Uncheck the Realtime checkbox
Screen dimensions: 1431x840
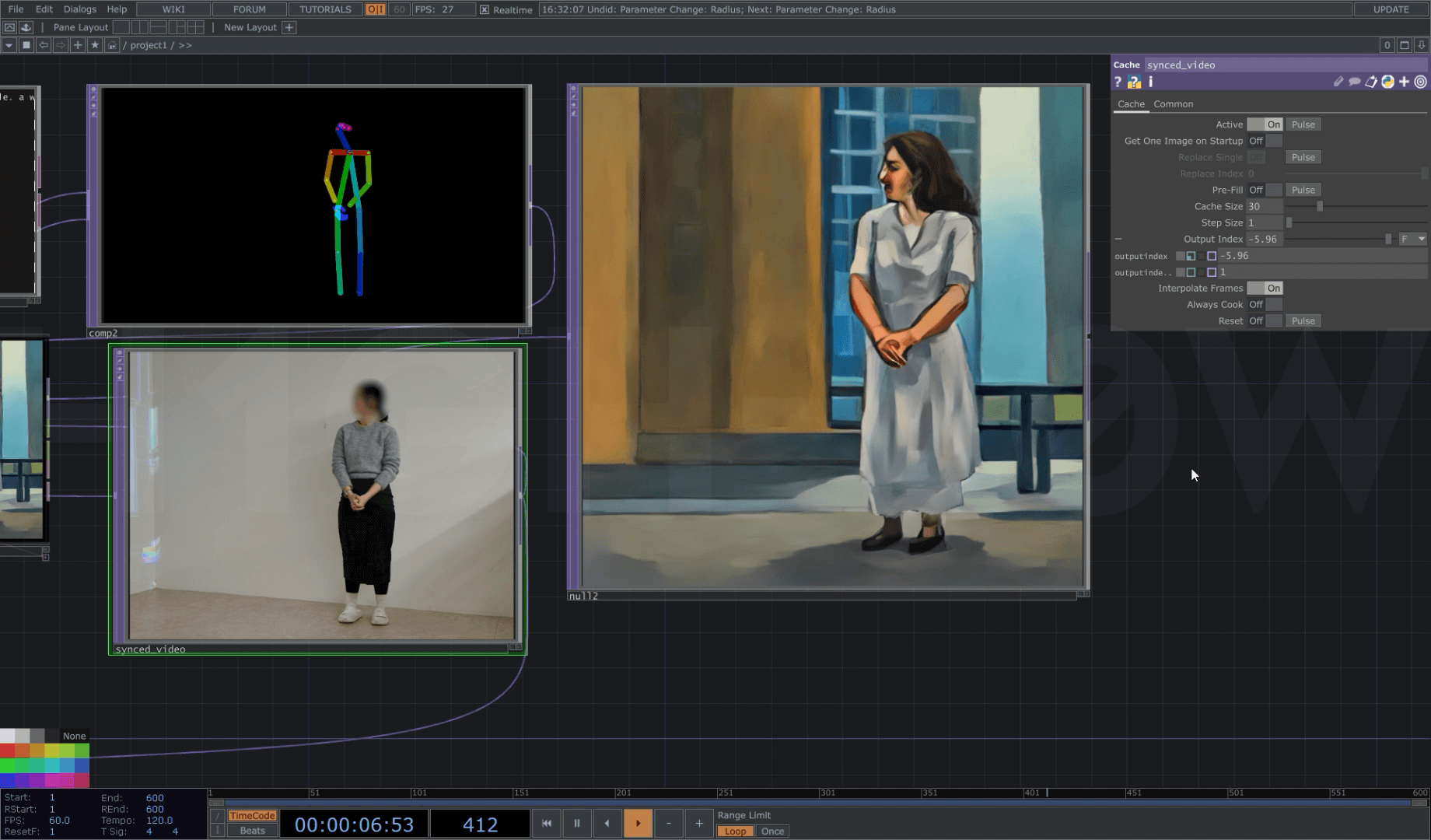(x=485, y=10)
